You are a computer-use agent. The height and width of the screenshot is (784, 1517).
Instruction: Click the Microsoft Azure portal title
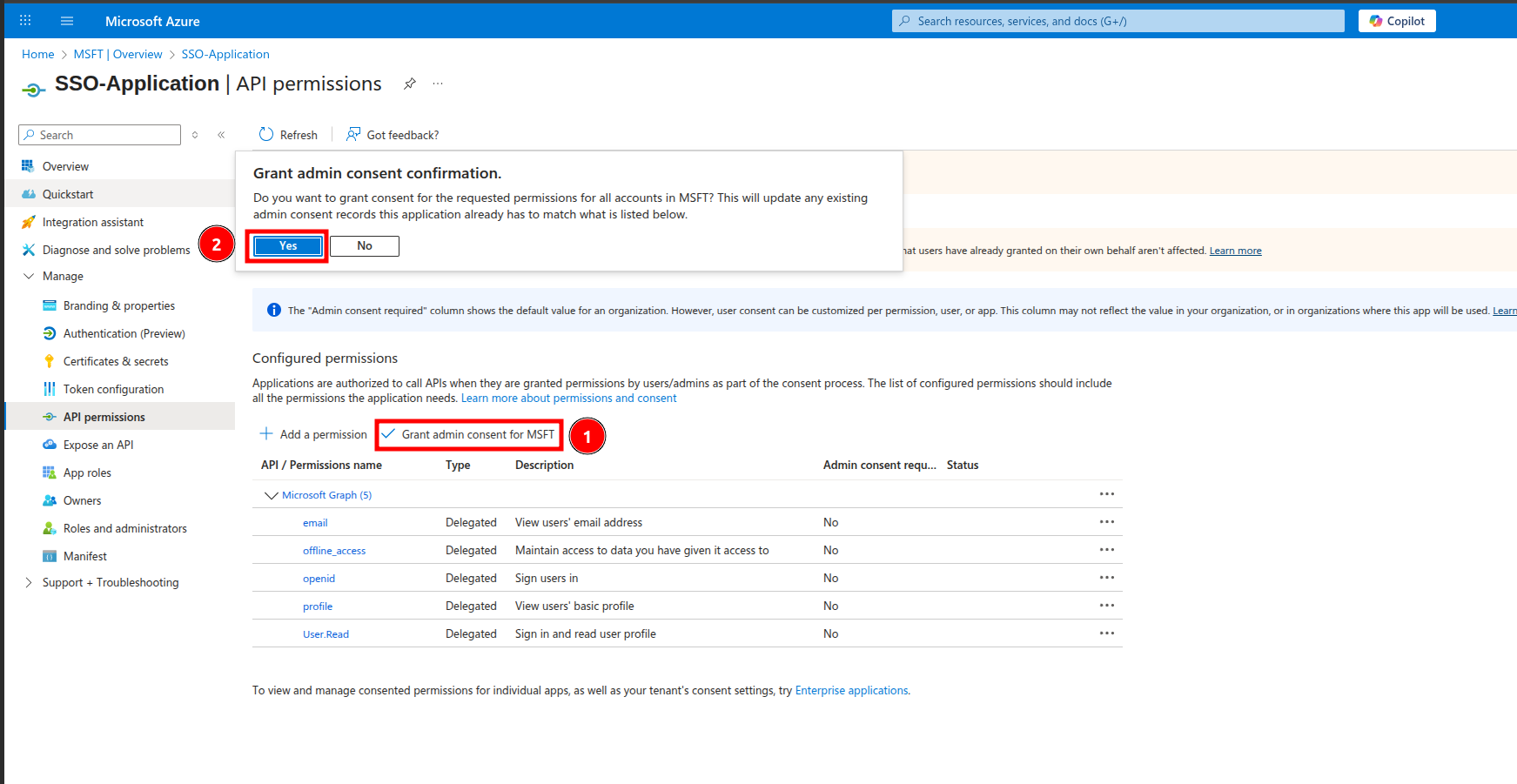[x=152, y=21]
